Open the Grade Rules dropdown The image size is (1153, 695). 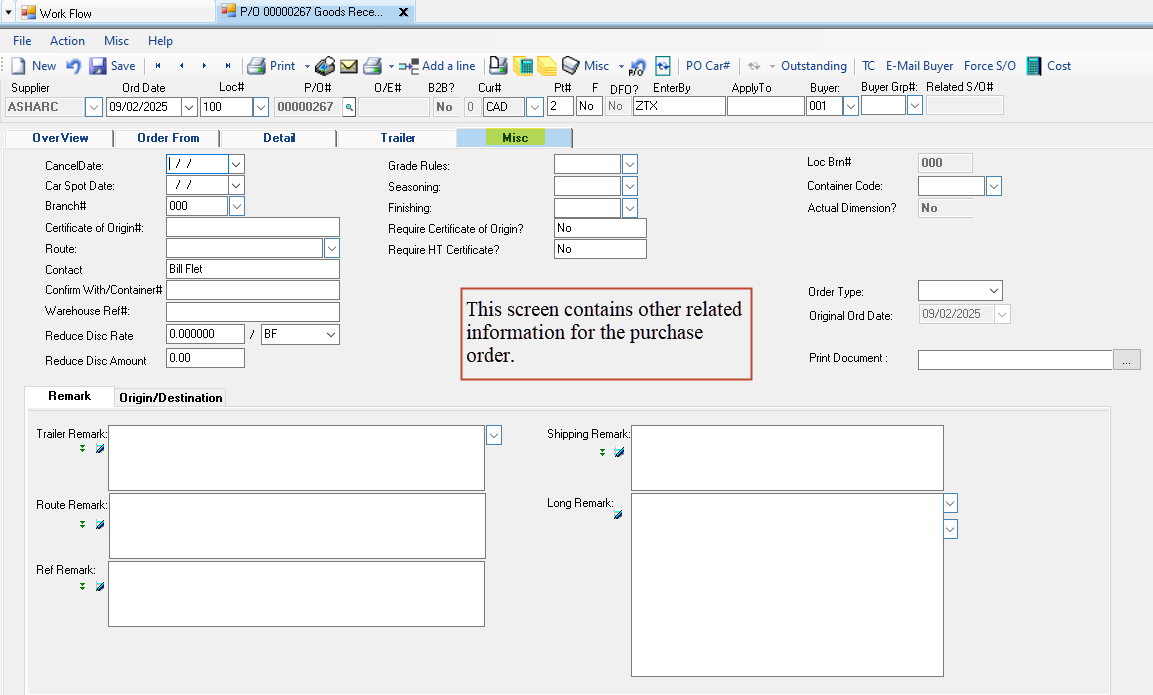[630, 164]
